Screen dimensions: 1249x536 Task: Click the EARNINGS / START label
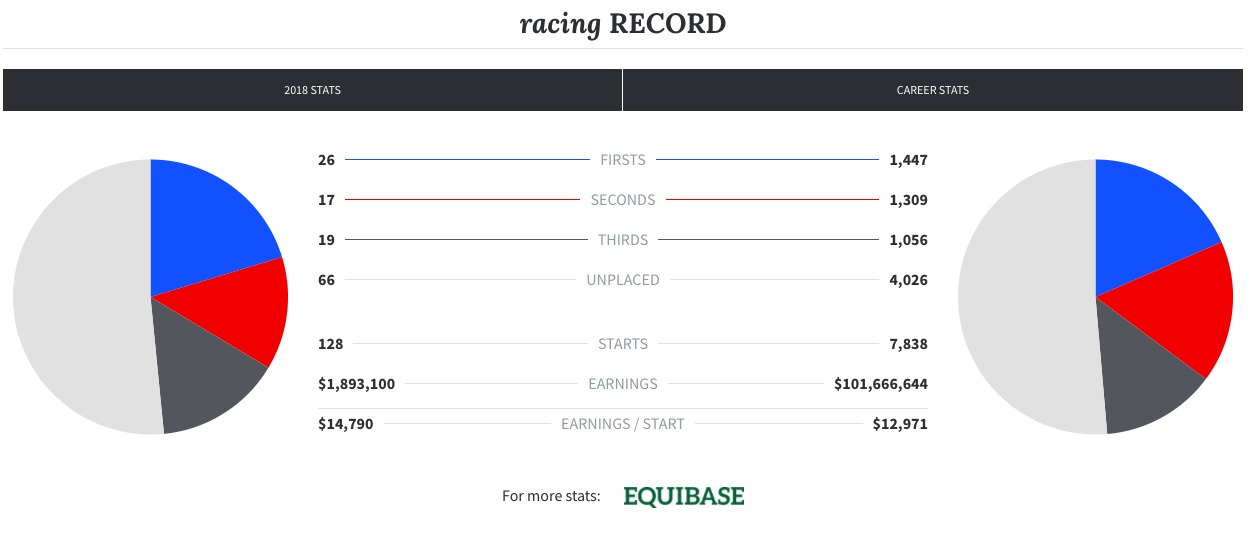(x=623, y=424)
